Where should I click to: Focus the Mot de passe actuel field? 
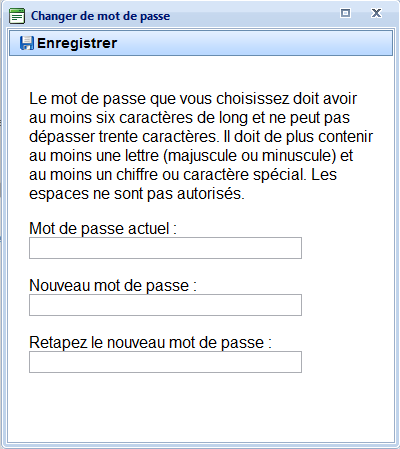pyautogui.click(x=165, y=248)
